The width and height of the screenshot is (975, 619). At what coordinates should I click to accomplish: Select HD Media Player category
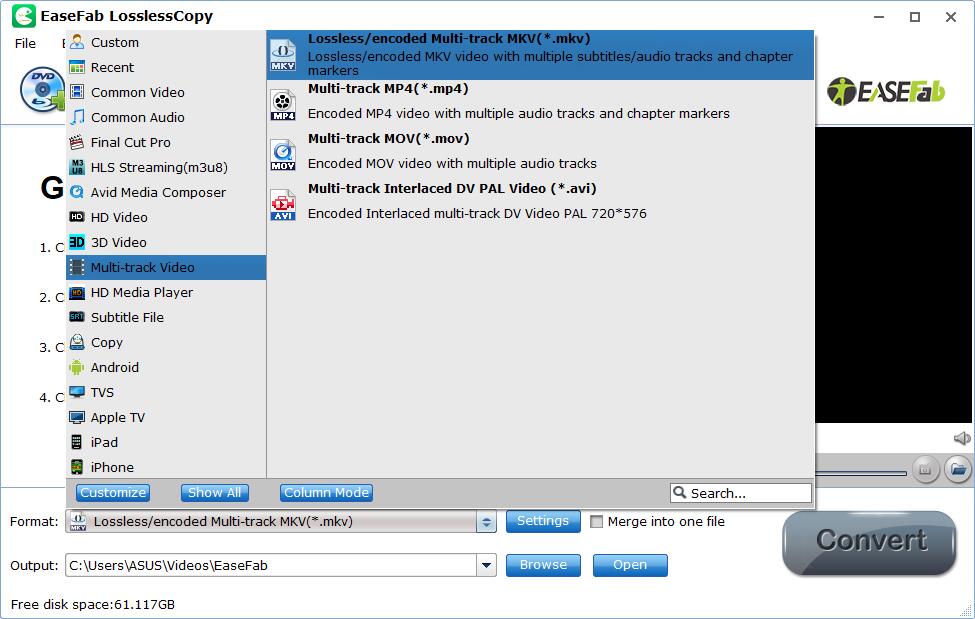tap(166, 292)
